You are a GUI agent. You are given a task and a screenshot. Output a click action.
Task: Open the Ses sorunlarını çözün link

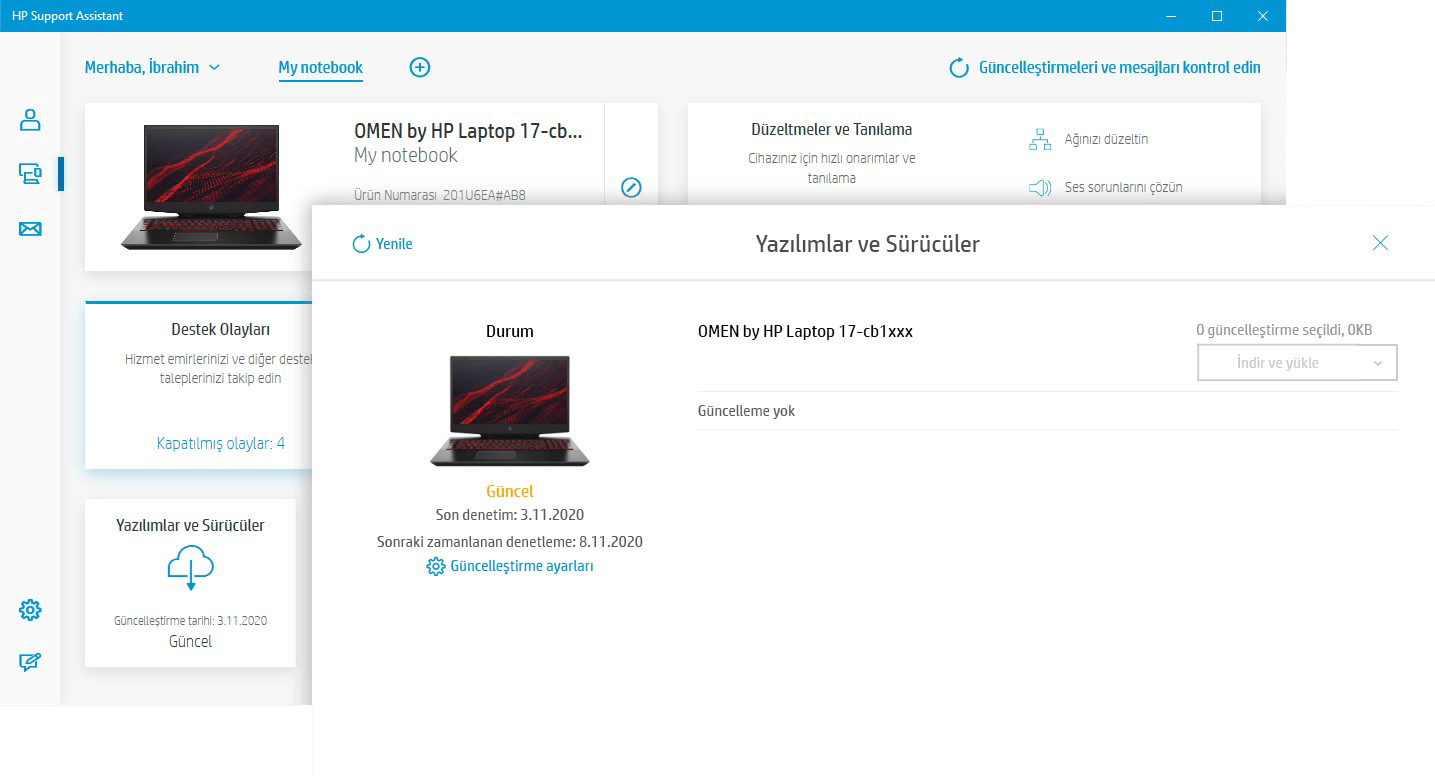[1106, 187]
